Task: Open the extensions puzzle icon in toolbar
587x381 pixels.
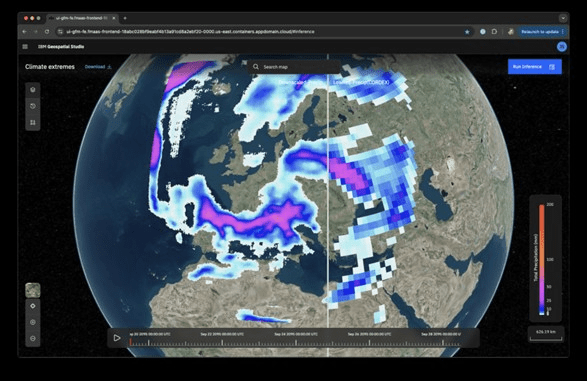Action: click(495, 32)
